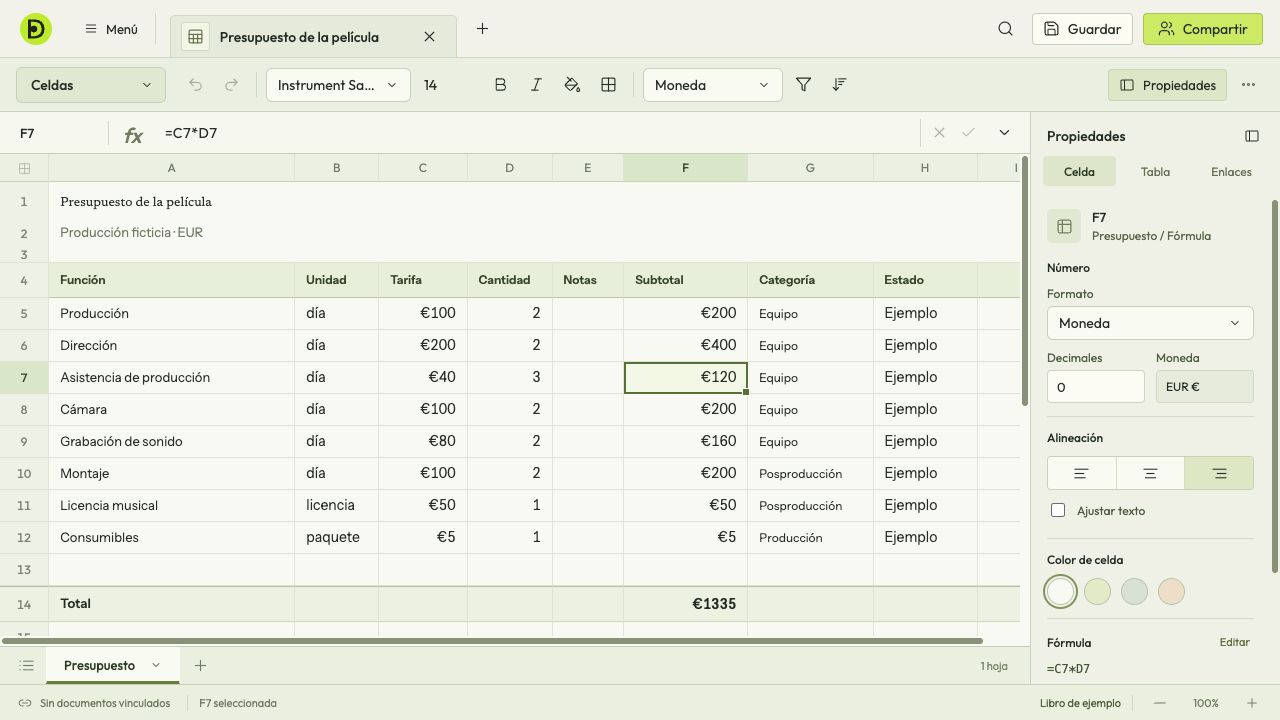The image size is (1280, 720).
Task: Open the Menú hamburger menu
Action: click(111, 29)
